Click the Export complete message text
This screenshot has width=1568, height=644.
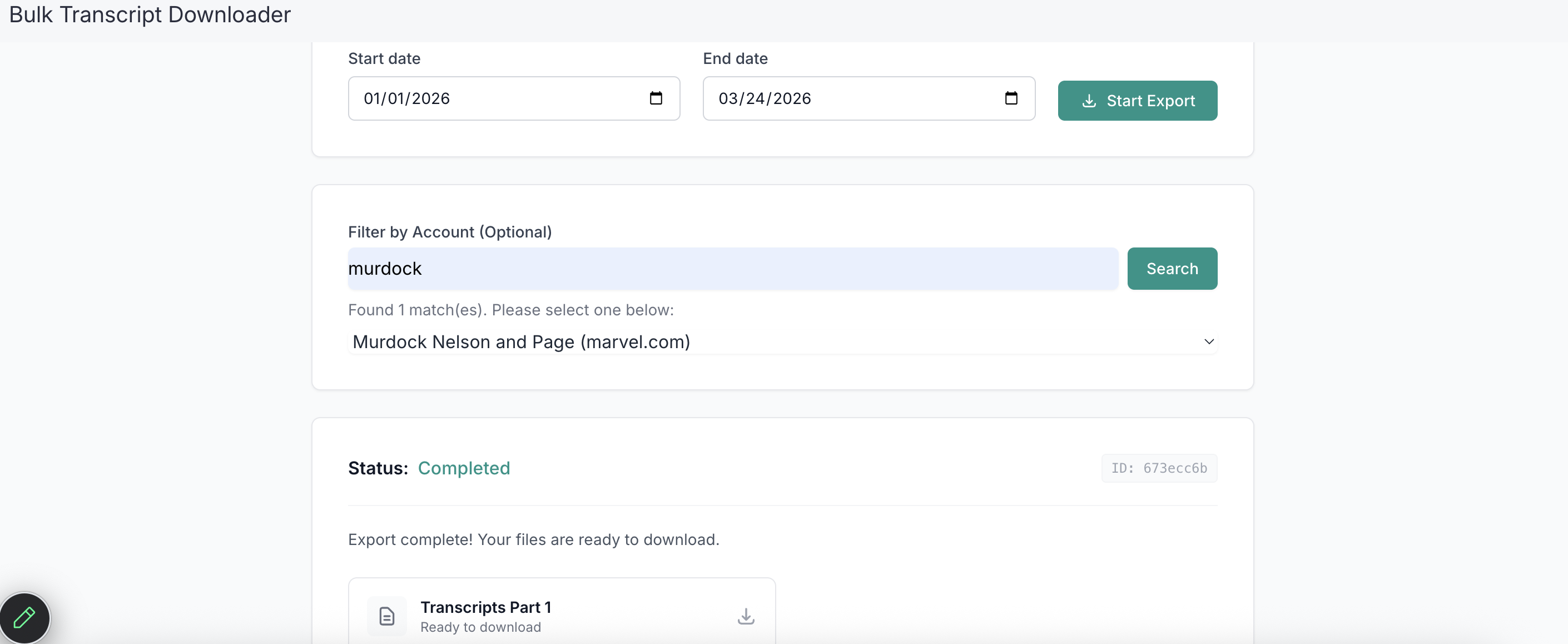533,539
